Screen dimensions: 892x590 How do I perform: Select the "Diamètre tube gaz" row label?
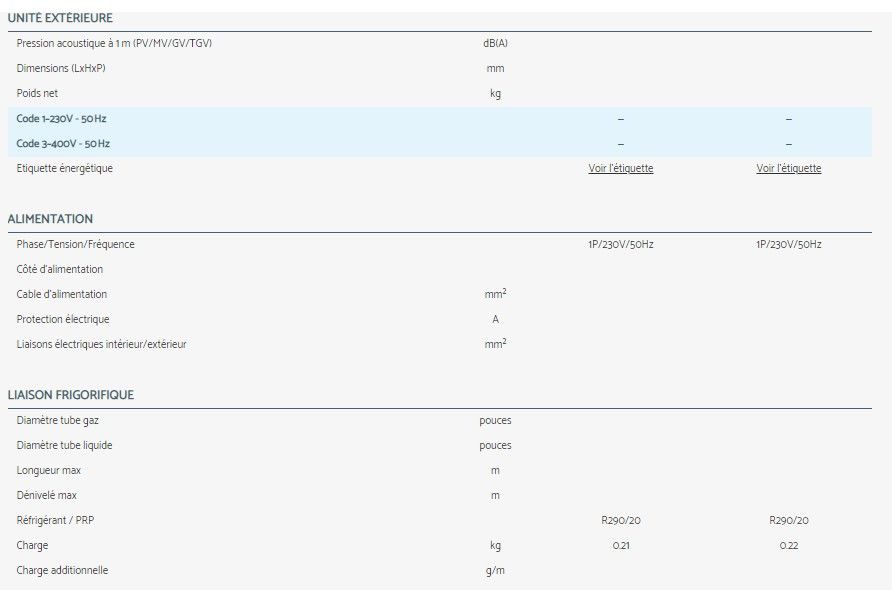coord(58,420)
